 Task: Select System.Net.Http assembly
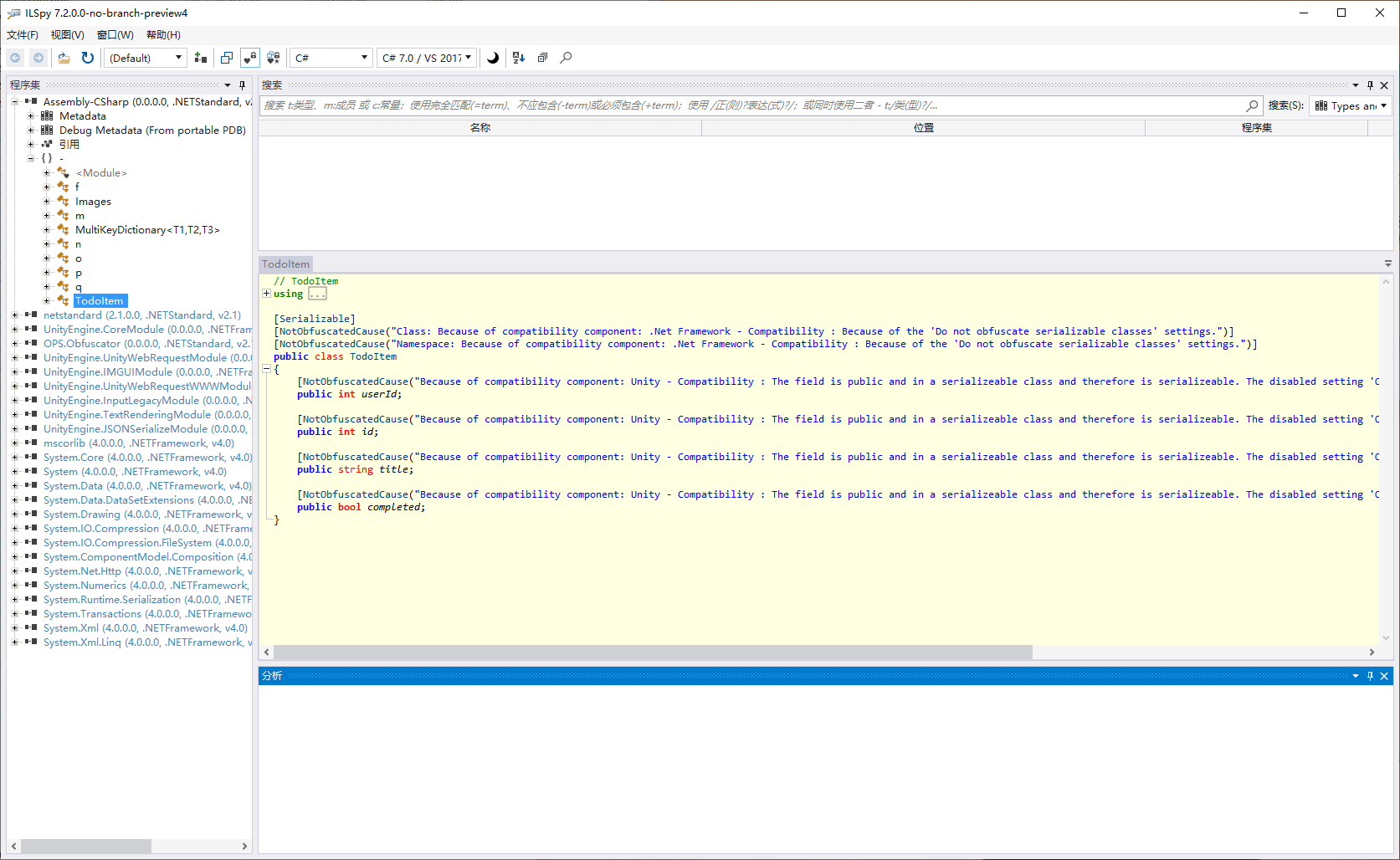tap(147, 571)
